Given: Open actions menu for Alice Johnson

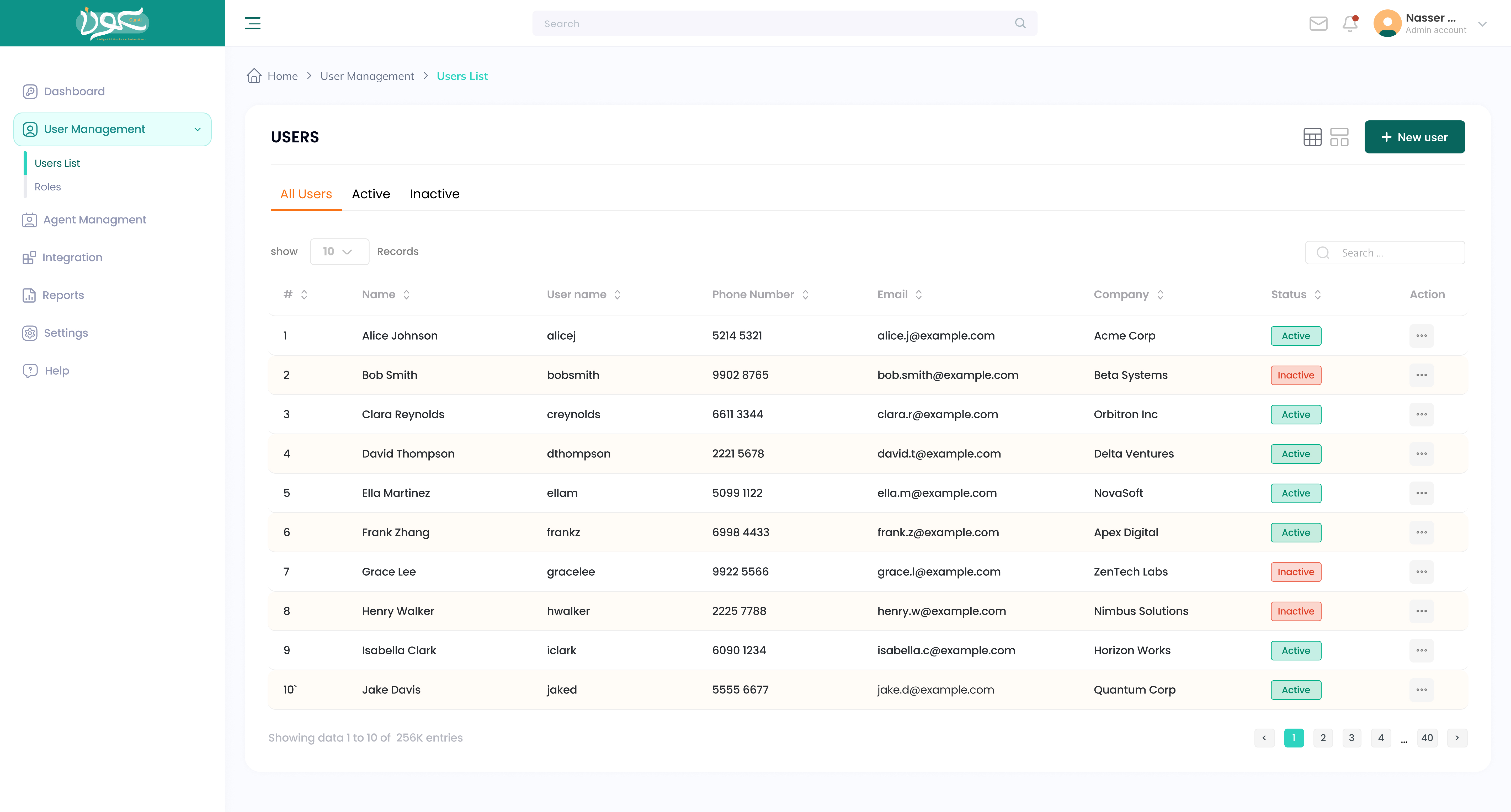Looking at the screenshot, I should point(1421,336).
